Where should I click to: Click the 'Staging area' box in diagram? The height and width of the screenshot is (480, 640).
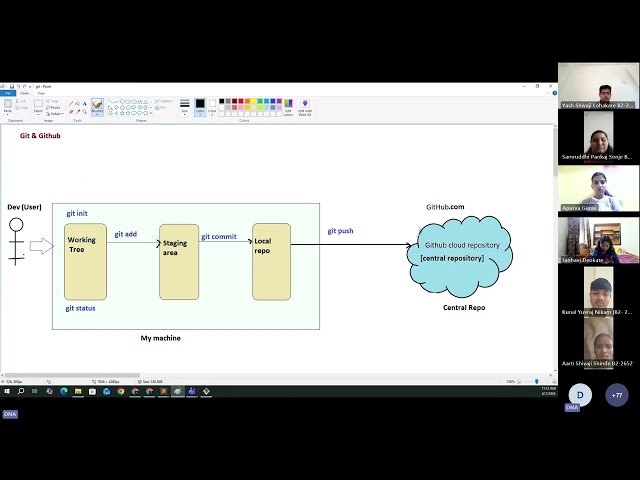coord(179,262)
